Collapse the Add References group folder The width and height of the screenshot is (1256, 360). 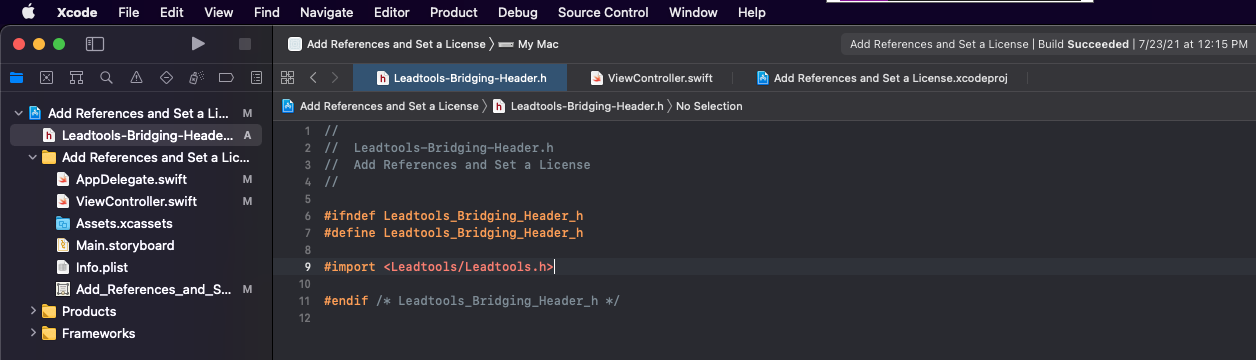pos(32,157)
